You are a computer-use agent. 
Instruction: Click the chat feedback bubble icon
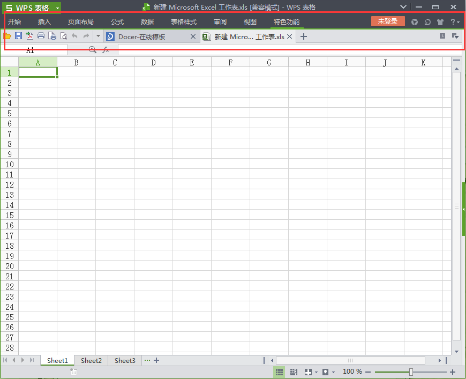pos(428,22)
